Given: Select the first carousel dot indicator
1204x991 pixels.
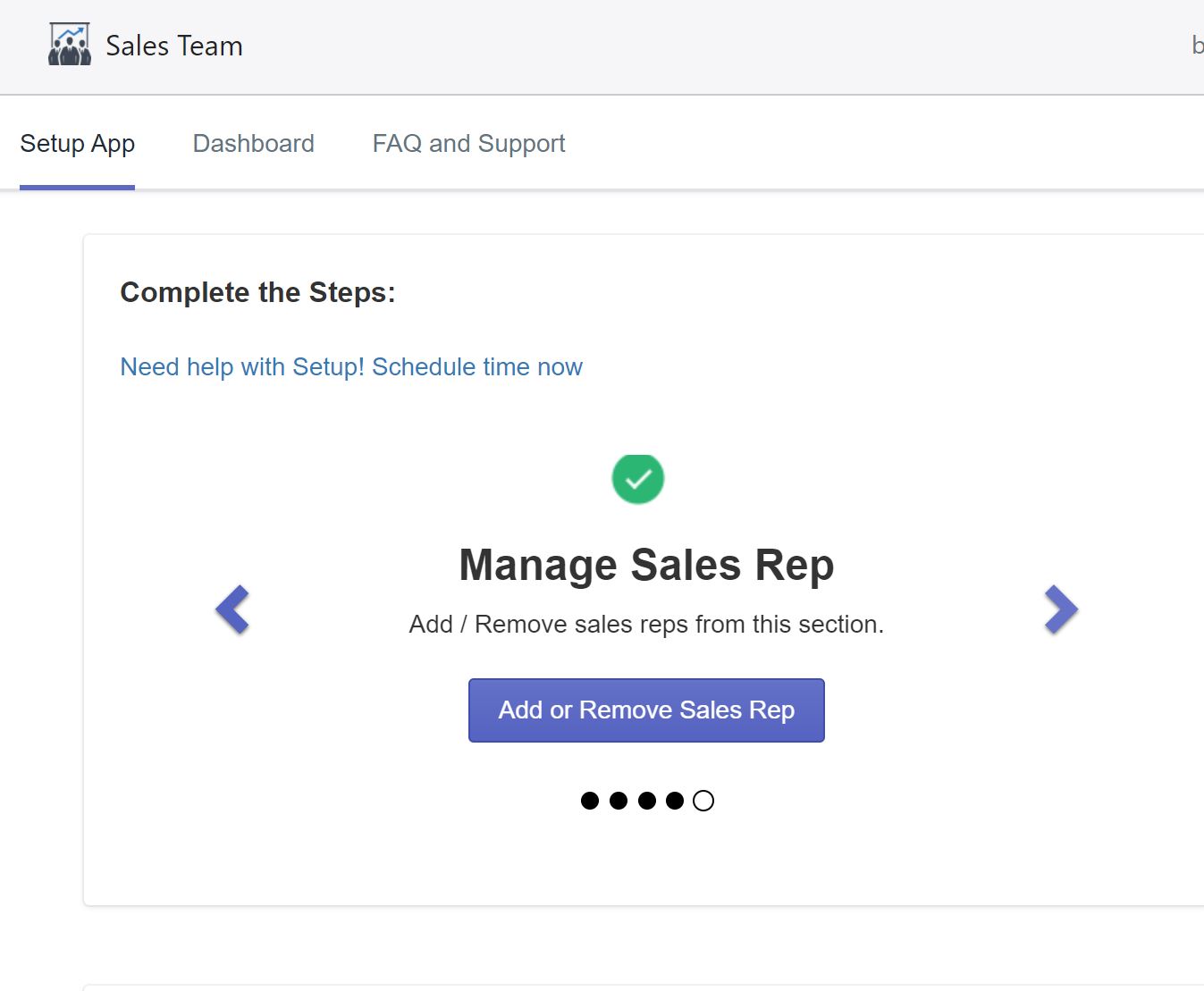Looking at the screenshot, I should click(590, 801).
